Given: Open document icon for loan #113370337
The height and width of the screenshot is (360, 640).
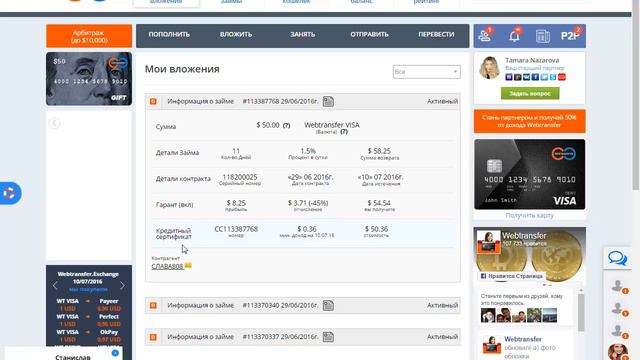Looking at the screenshot, I should [x=328, y=337].
